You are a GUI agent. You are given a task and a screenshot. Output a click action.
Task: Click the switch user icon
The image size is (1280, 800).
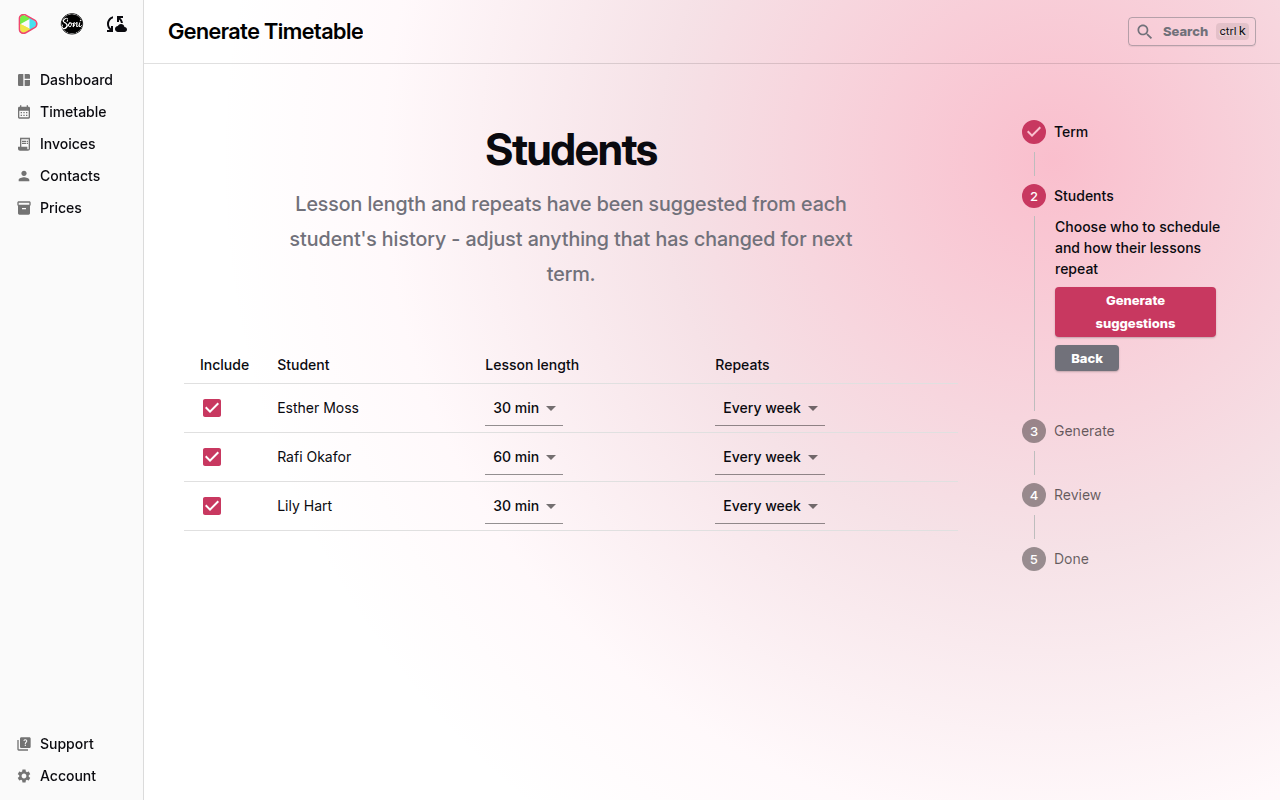pos(116,24)
